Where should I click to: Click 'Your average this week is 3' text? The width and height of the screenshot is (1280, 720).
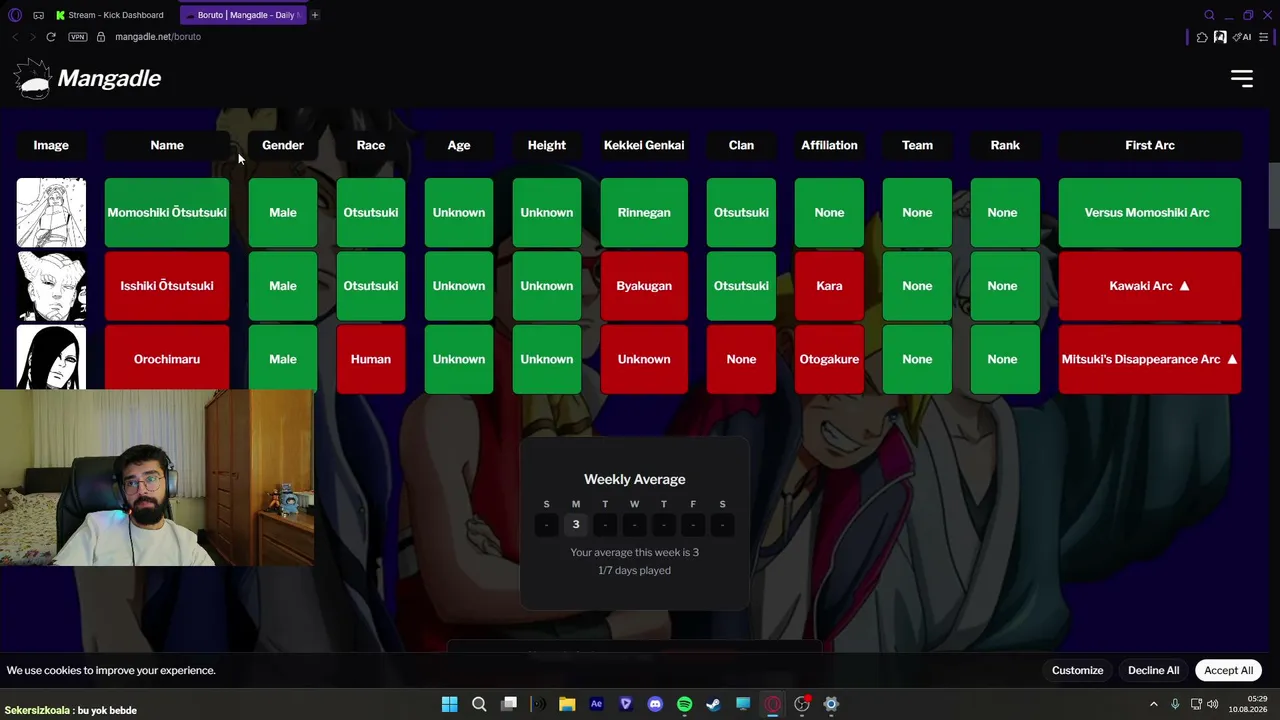click(635, 552)
